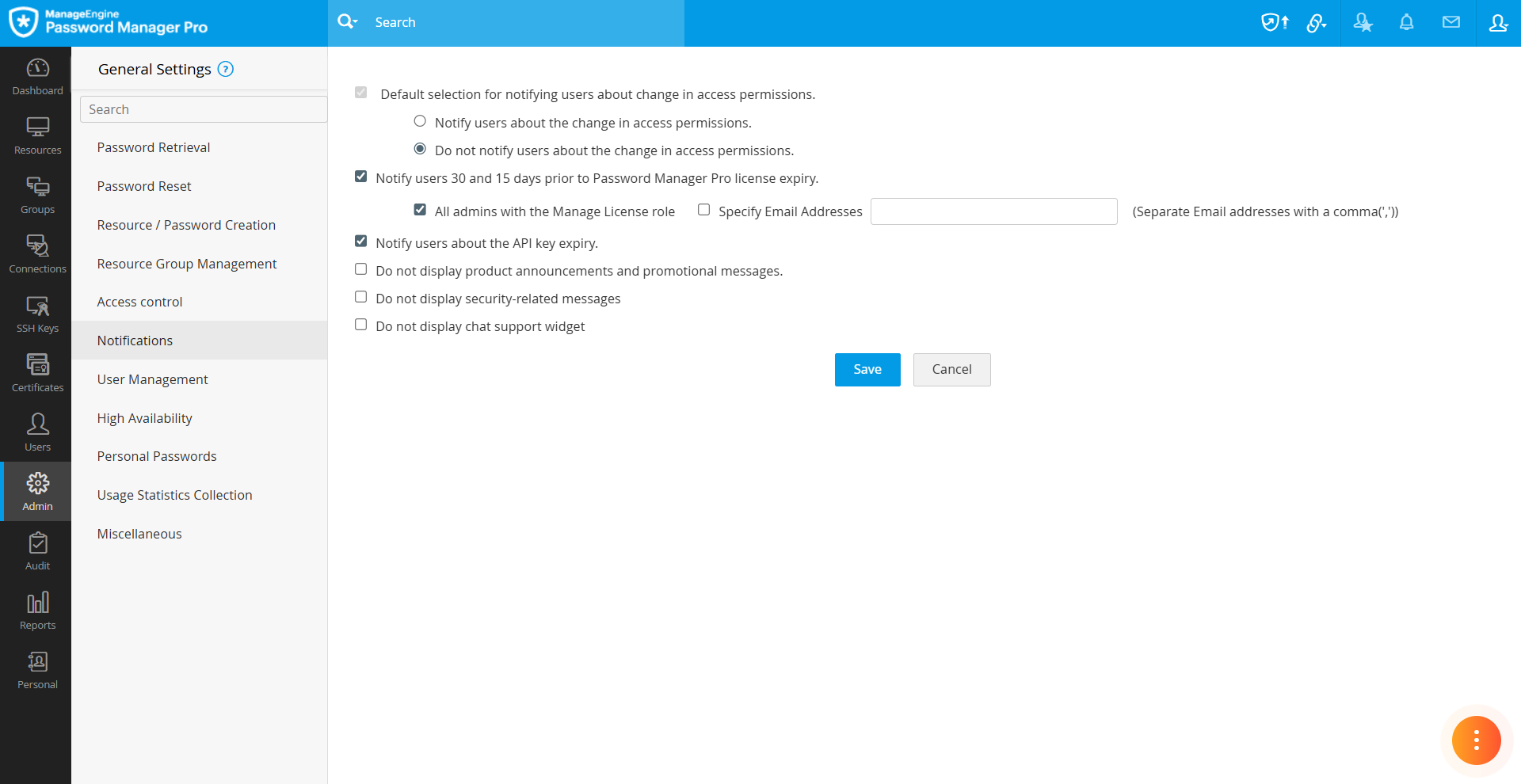Open the Password Reset settings item

[x=144, y=186]
